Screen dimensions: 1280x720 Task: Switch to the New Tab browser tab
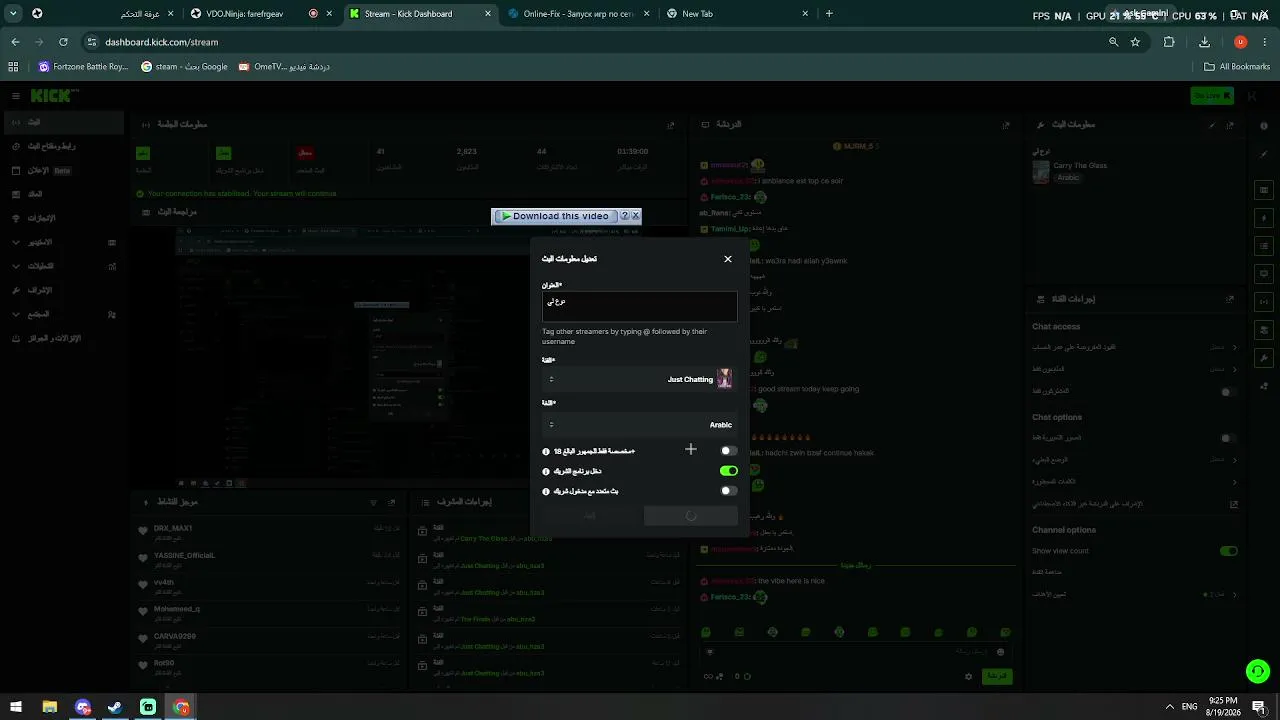tap(738, 14)
